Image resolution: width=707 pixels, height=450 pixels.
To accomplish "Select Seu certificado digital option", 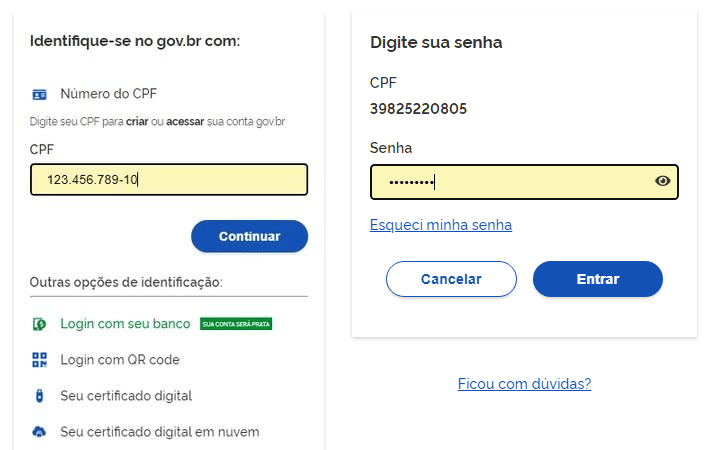I will point(126,396).
